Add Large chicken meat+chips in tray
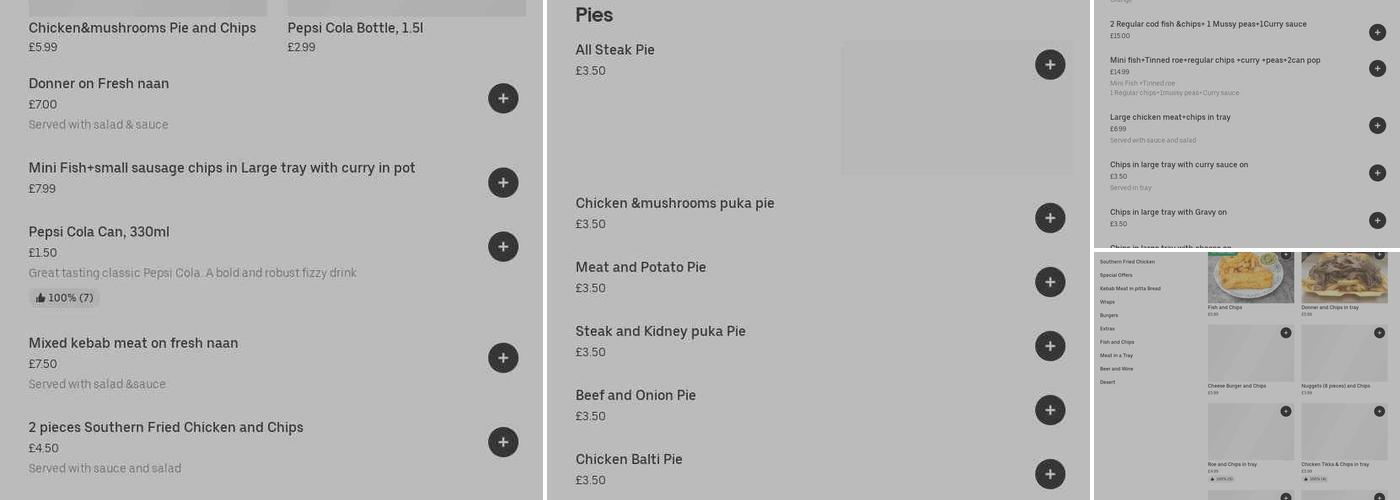 point(1377,125)
